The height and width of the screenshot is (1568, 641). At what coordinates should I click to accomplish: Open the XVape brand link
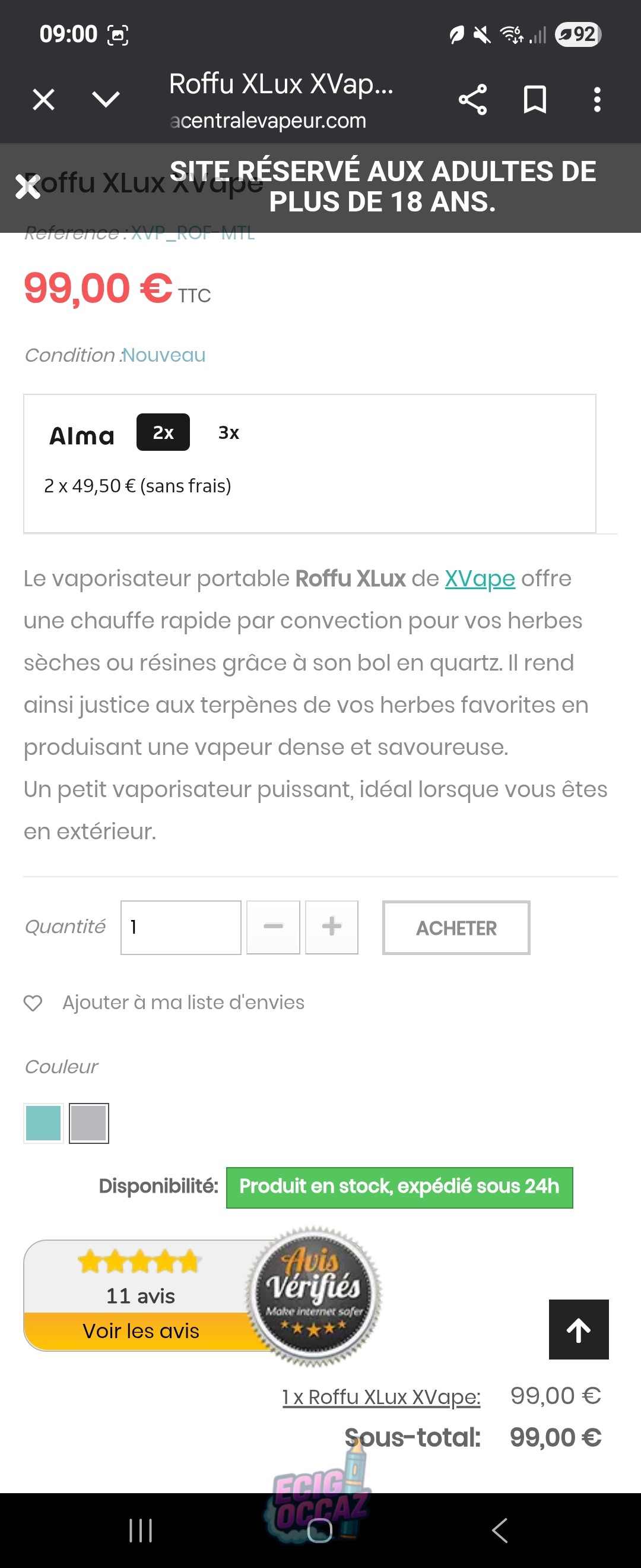(x=480, y=578)
